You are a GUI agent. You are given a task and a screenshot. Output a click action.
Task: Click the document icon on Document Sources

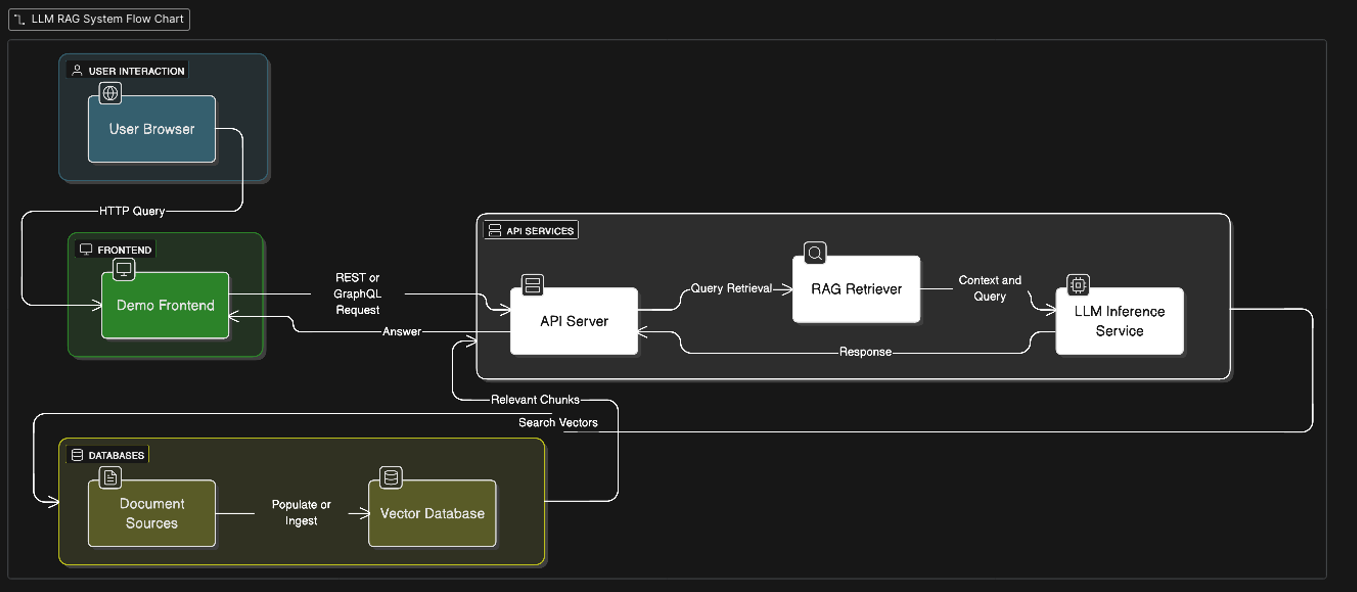(110, 477)
